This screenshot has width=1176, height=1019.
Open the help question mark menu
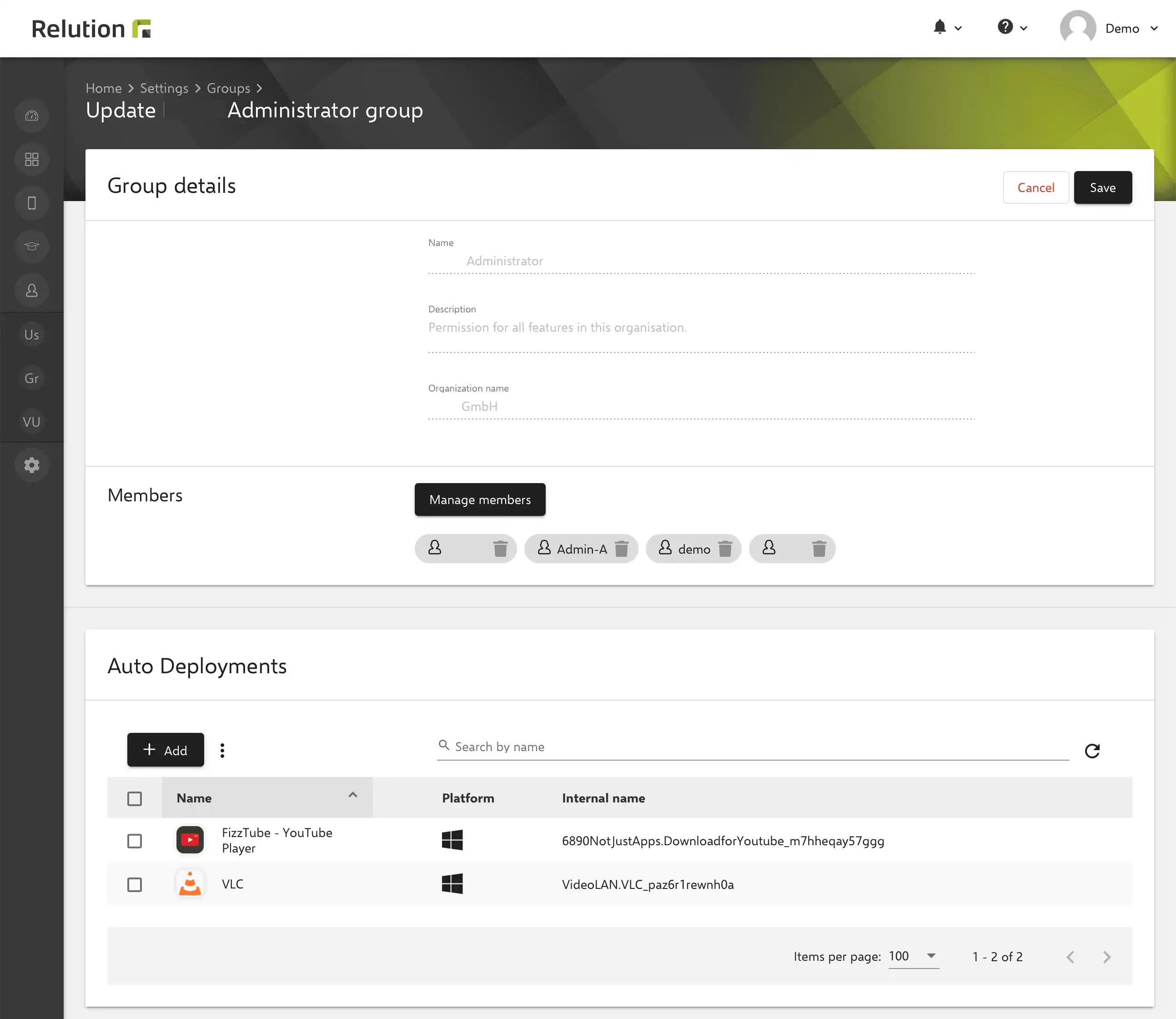click(1012, 27)
